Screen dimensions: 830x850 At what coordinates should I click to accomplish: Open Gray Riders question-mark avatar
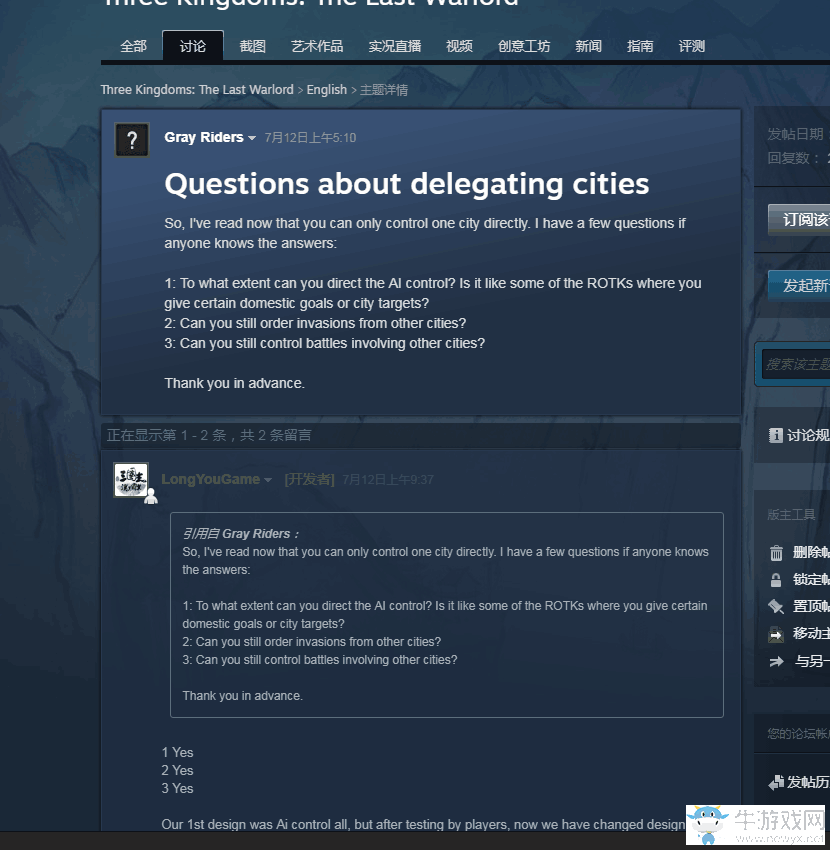point(132,140)
